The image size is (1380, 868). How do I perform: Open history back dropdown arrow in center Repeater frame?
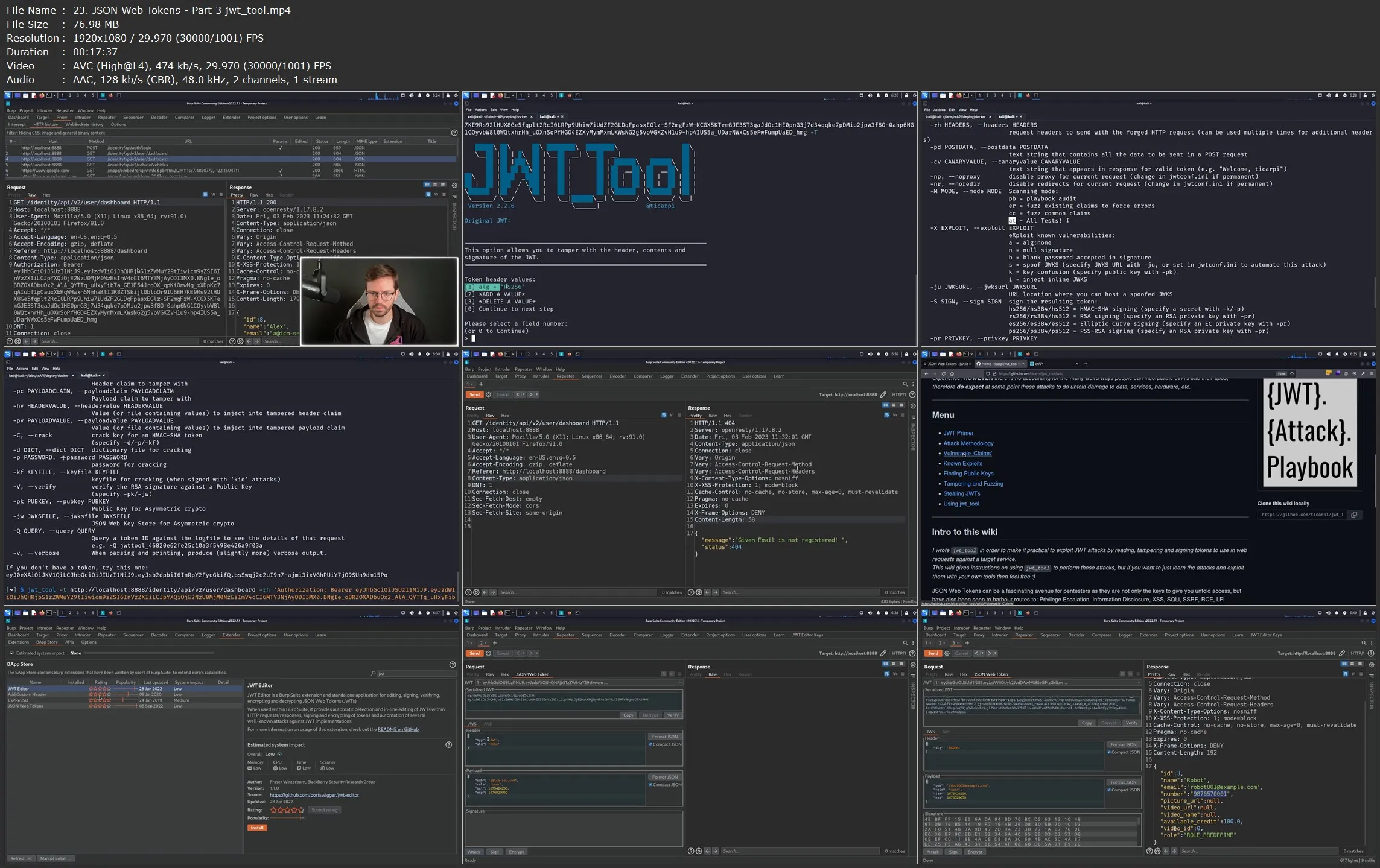523,394
